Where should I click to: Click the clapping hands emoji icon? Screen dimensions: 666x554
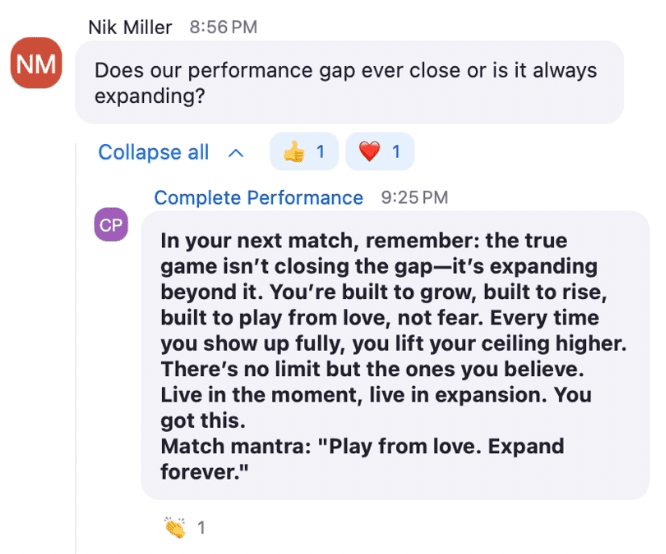click(x=175, y=528)
